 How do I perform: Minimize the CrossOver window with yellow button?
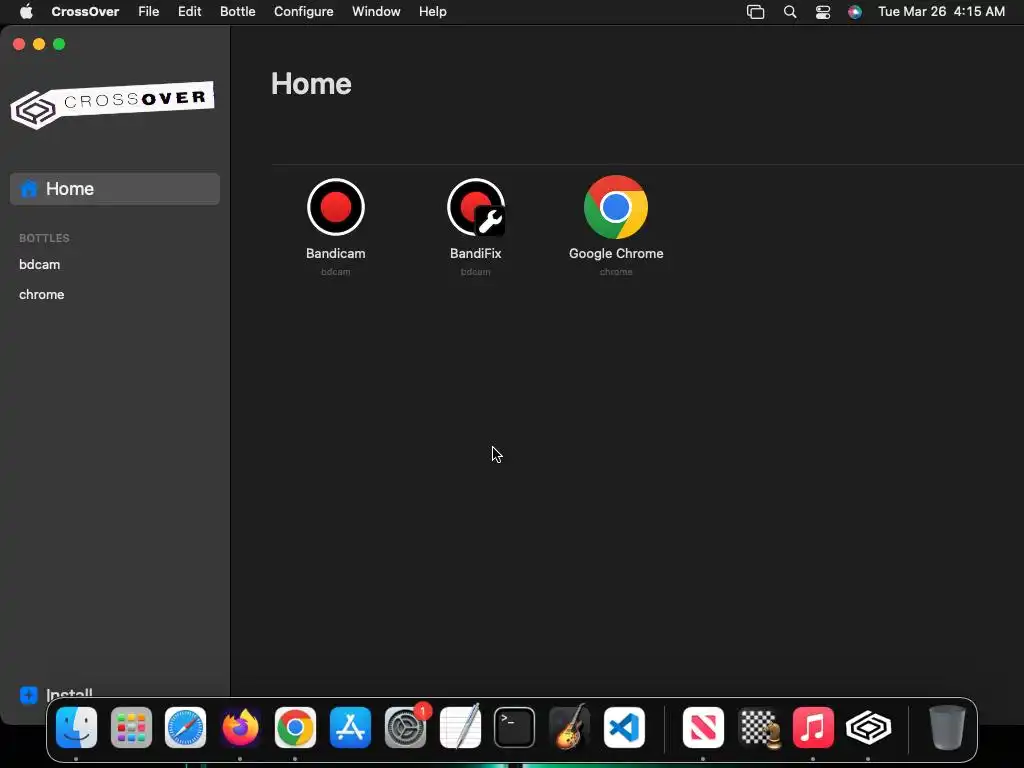coord(39,44)
